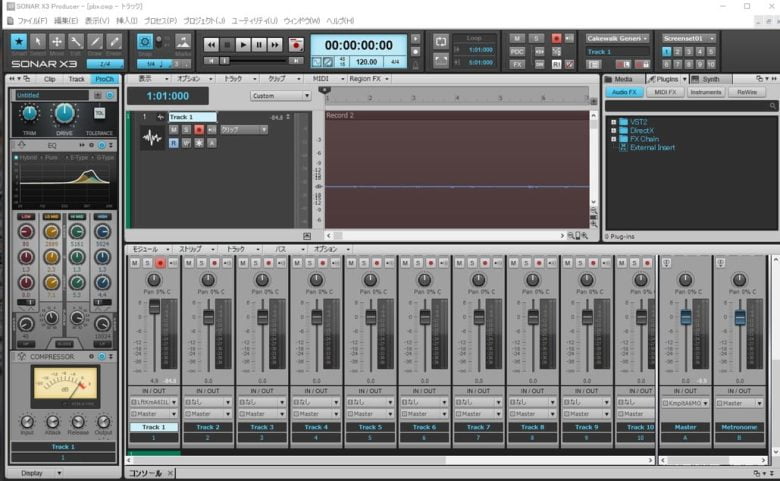Click the Track 1 name field
Image resolution: width=780 pixels, height=481 pixels.
pos(193,117)
